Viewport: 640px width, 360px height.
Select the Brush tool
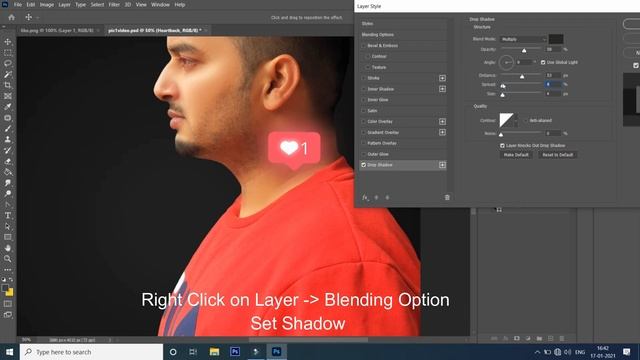click(8, 129)
